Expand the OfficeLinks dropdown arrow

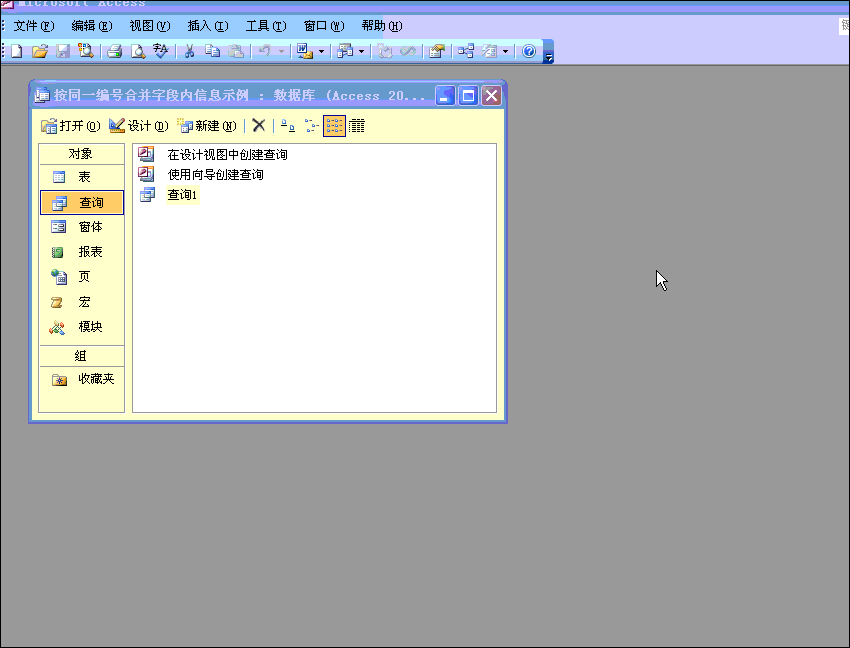[x=321, y=52]
